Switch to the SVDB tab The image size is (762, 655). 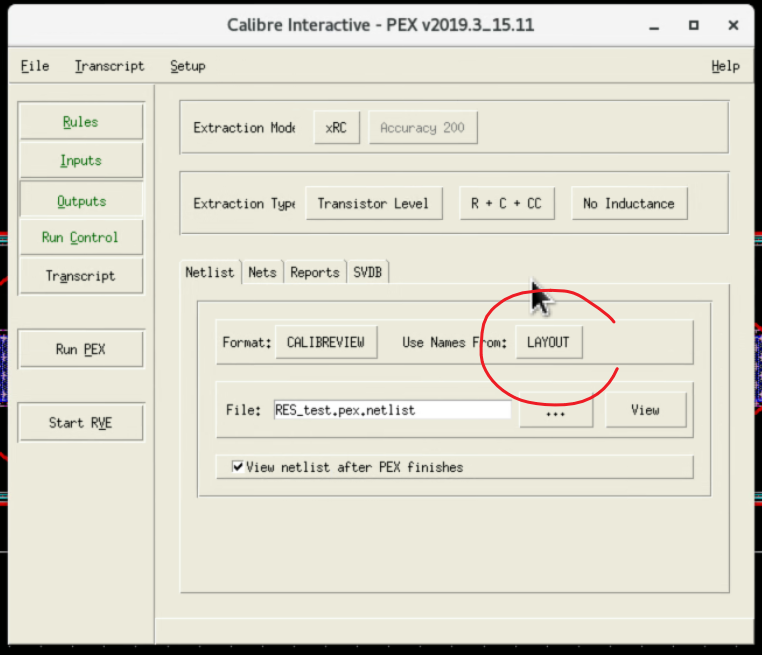(368, 272)
